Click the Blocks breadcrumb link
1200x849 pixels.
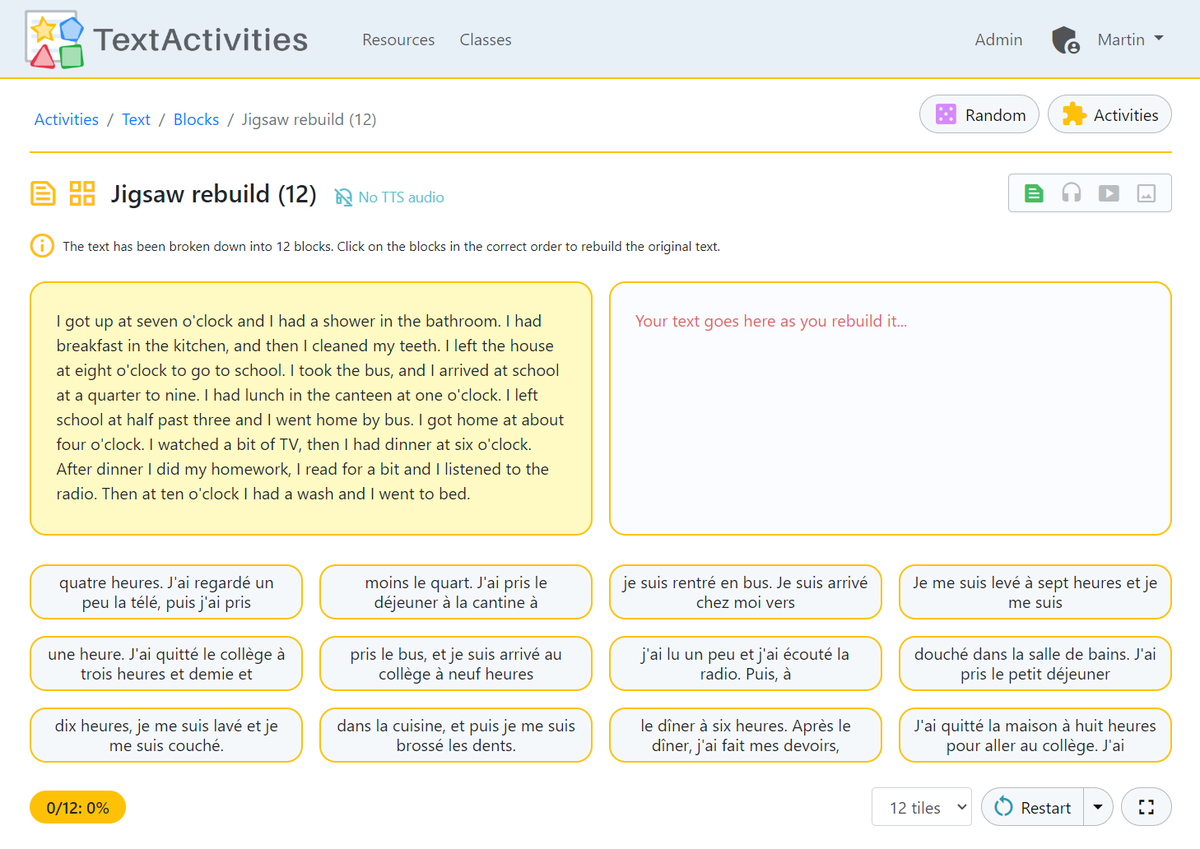click(196, 119)
